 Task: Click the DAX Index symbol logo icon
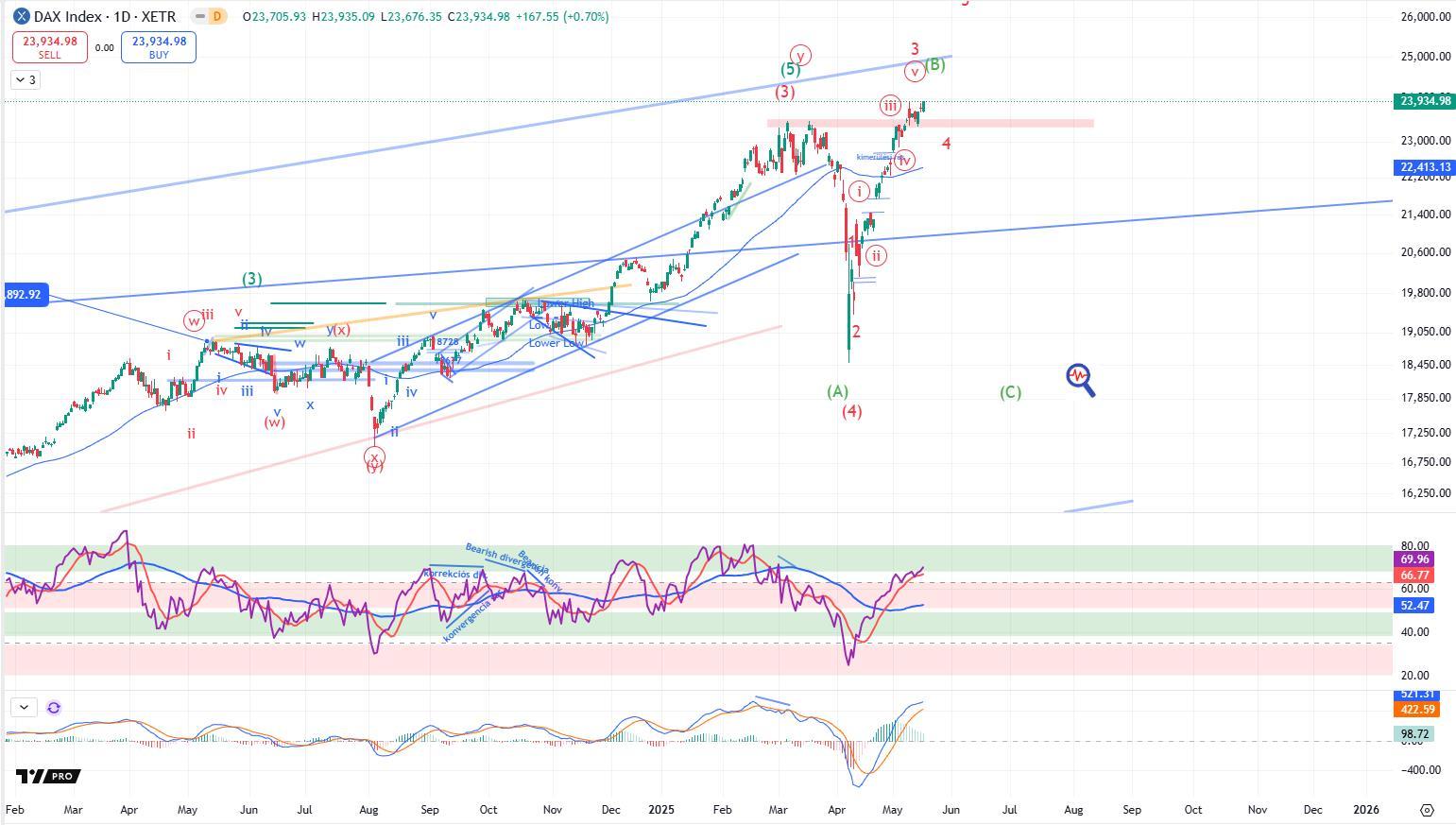point(21,17)
